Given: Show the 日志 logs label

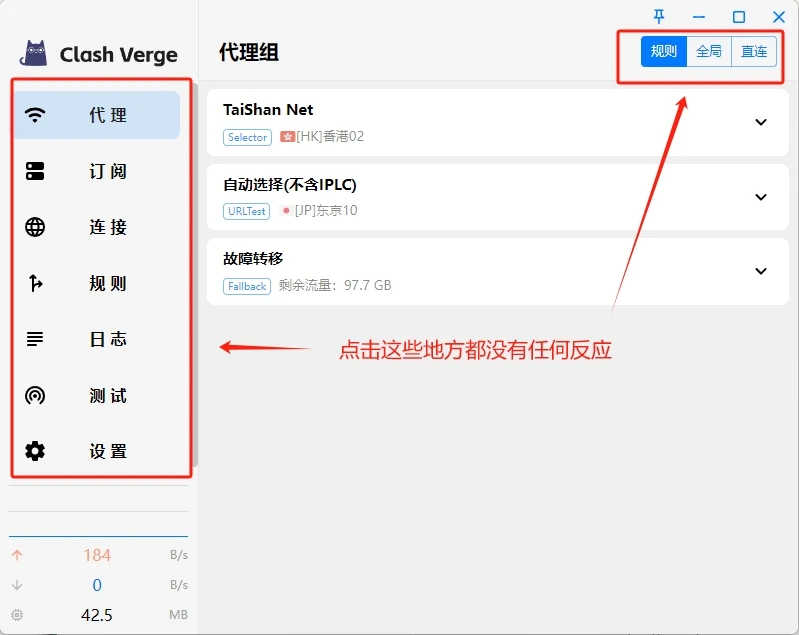Looking at the screenshot, I should click(x=108, y=339).
